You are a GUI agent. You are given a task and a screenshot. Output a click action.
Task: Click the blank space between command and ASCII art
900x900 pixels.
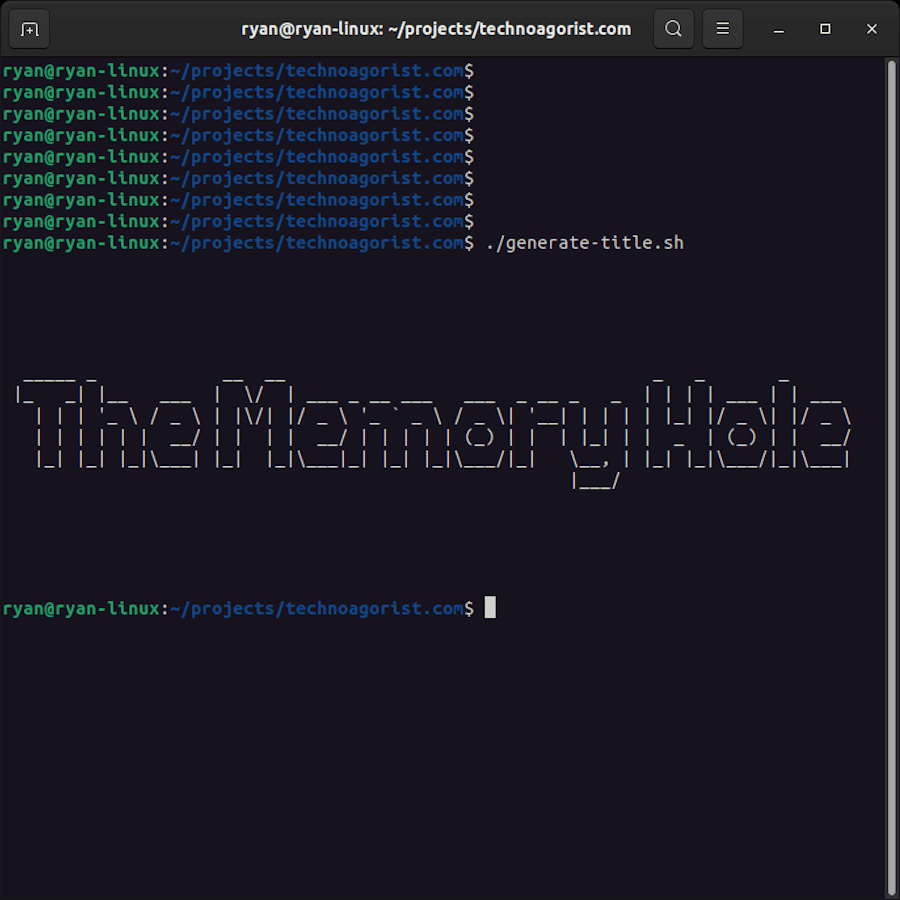440,310
